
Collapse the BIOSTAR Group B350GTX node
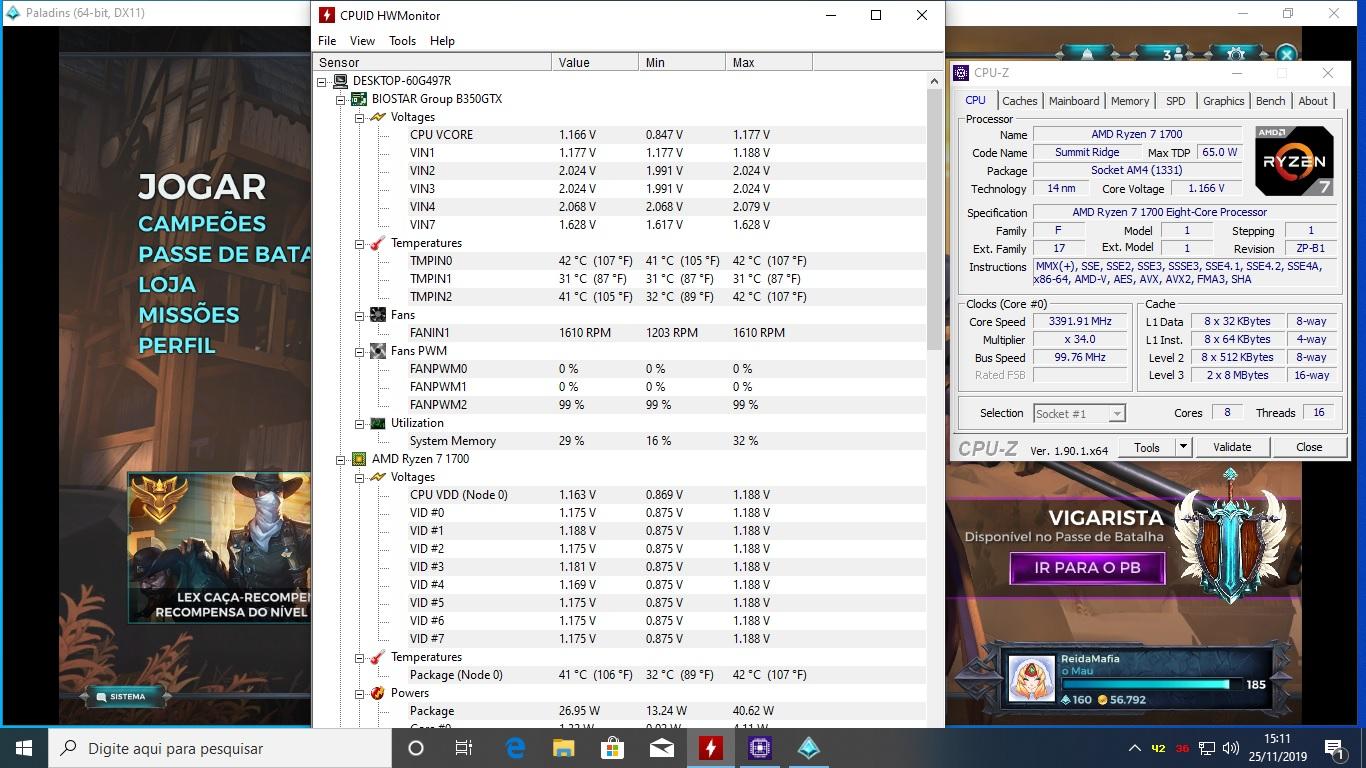point(341,99)
